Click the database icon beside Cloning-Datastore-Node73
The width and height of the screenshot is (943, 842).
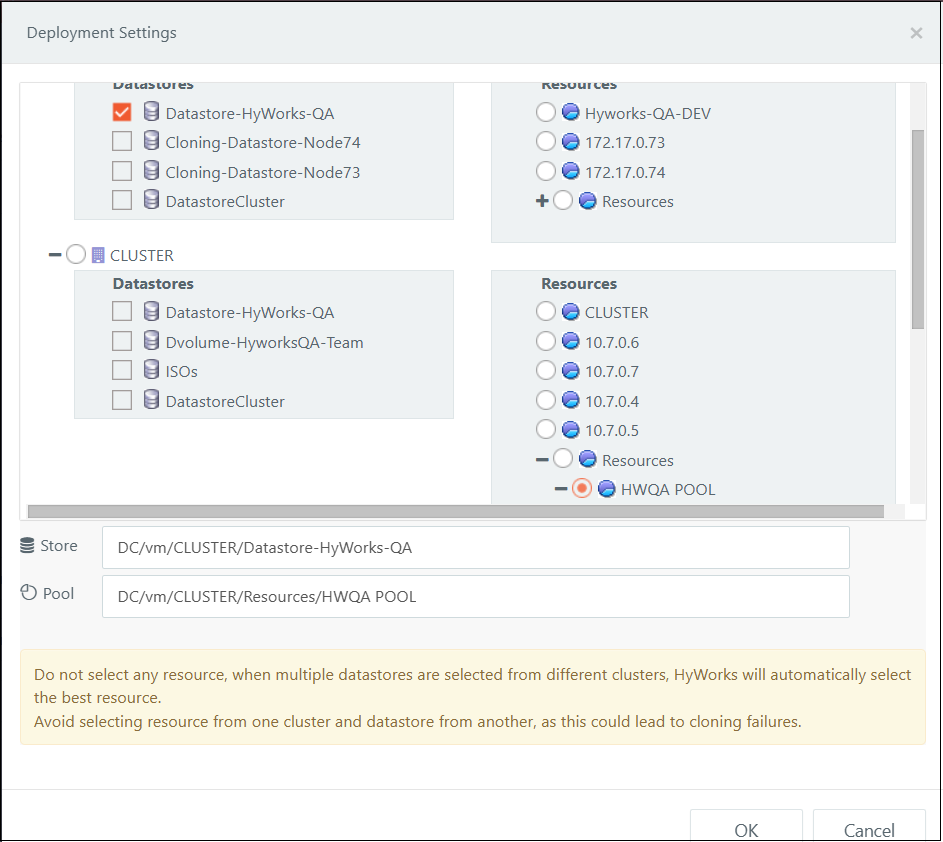[152, 171]
